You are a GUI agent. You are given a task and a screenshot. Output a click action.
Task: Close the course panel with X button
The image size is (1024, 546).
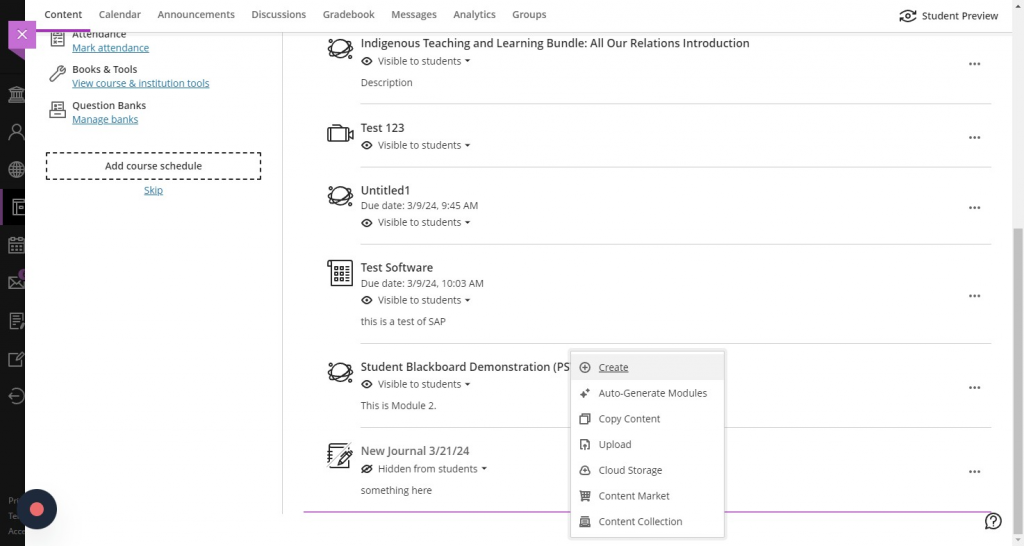[x=22, y=34]
